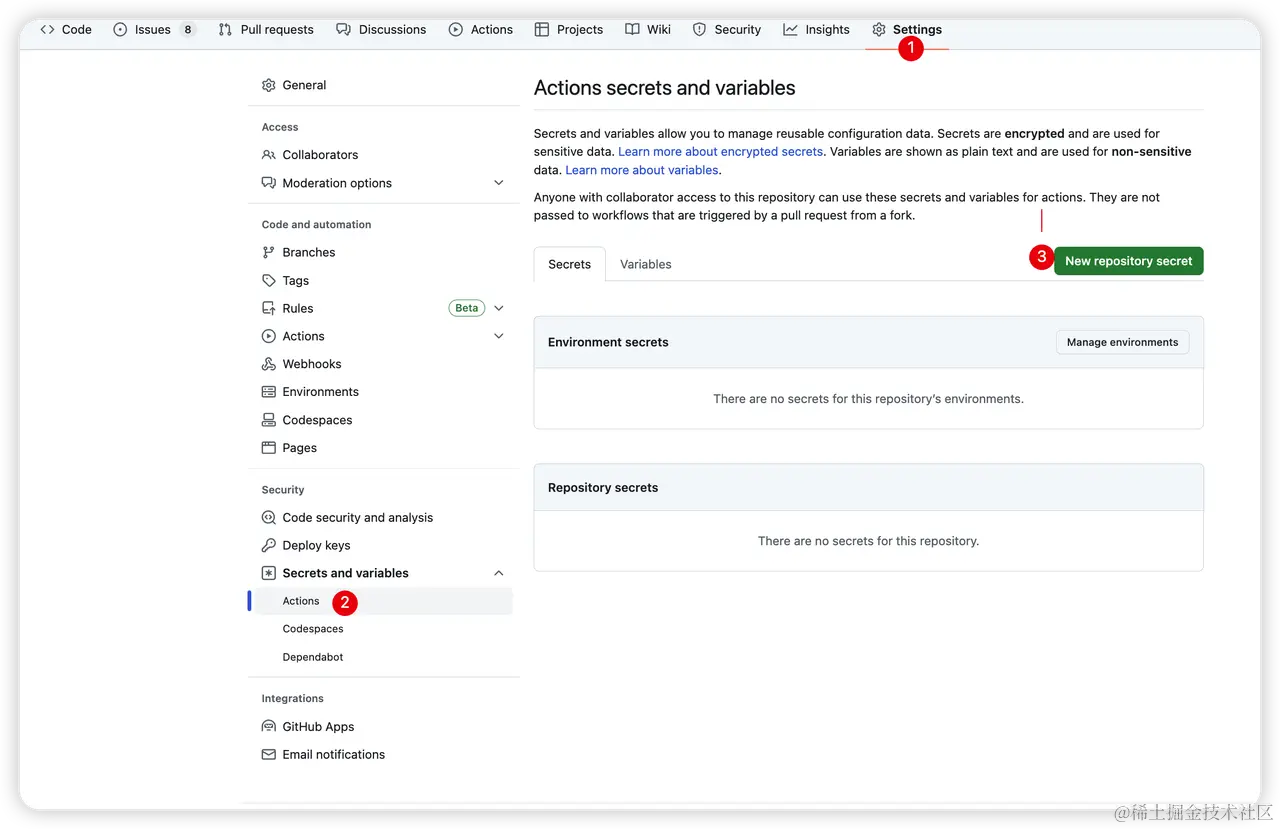
Task: Click the Deploy keys key icon
Action: pyautogui.click(x=268, y=546)
